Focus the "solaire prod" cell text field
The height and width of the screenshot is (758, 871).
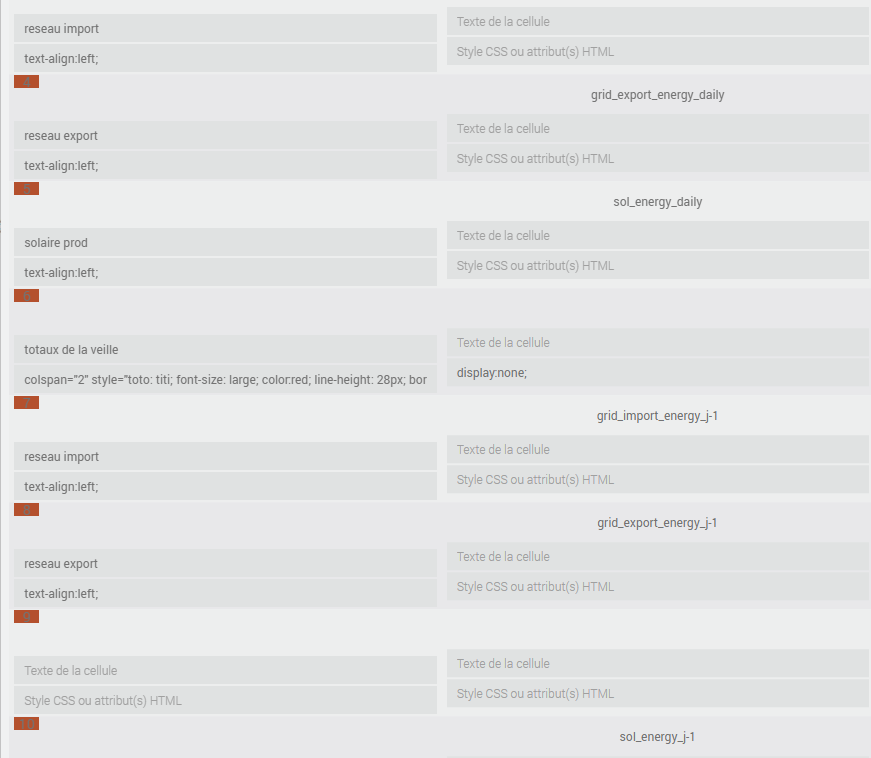click(x=226, y=243)
